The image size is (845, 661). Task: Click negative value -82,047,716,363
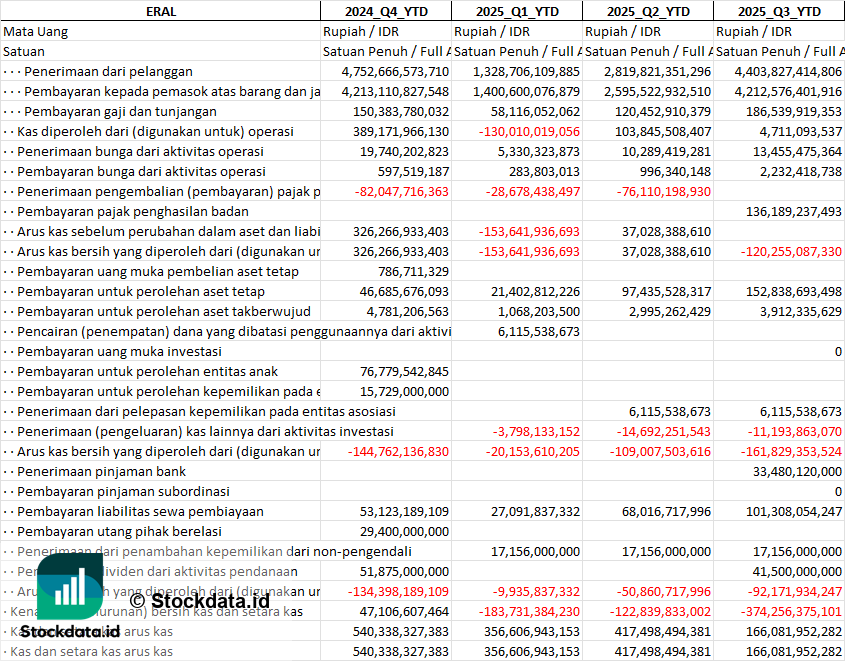(x=401, y=191)
